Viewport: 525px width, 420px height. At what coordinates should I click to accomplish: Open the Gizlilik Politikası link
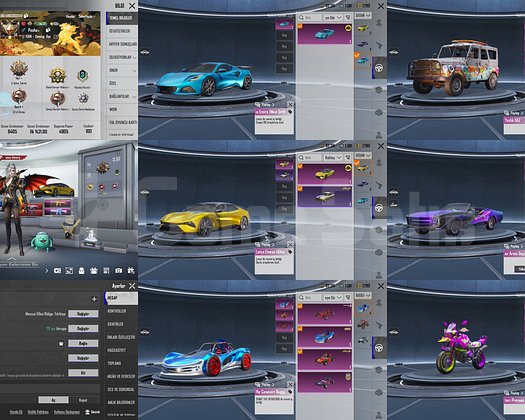[x=38, y=412]
